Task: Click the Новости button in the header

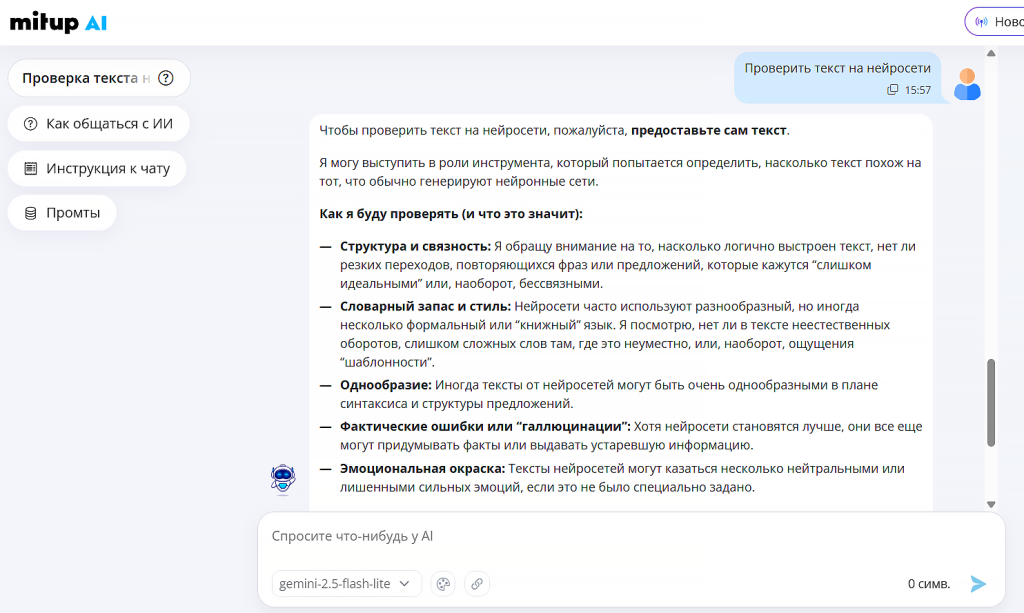Action: click(x=995, y=22)
